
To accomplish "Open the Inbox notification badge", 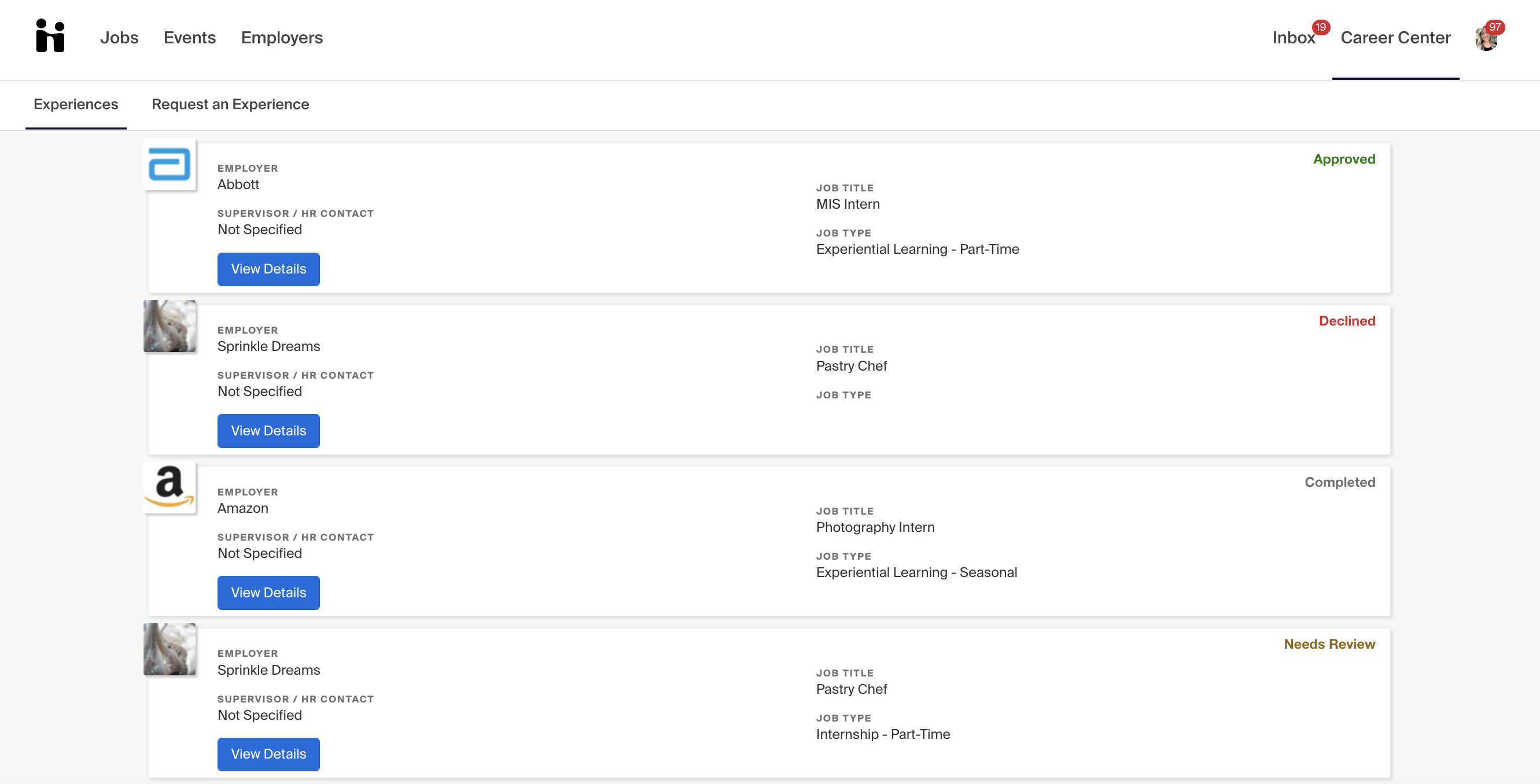I will point(1321,27).
